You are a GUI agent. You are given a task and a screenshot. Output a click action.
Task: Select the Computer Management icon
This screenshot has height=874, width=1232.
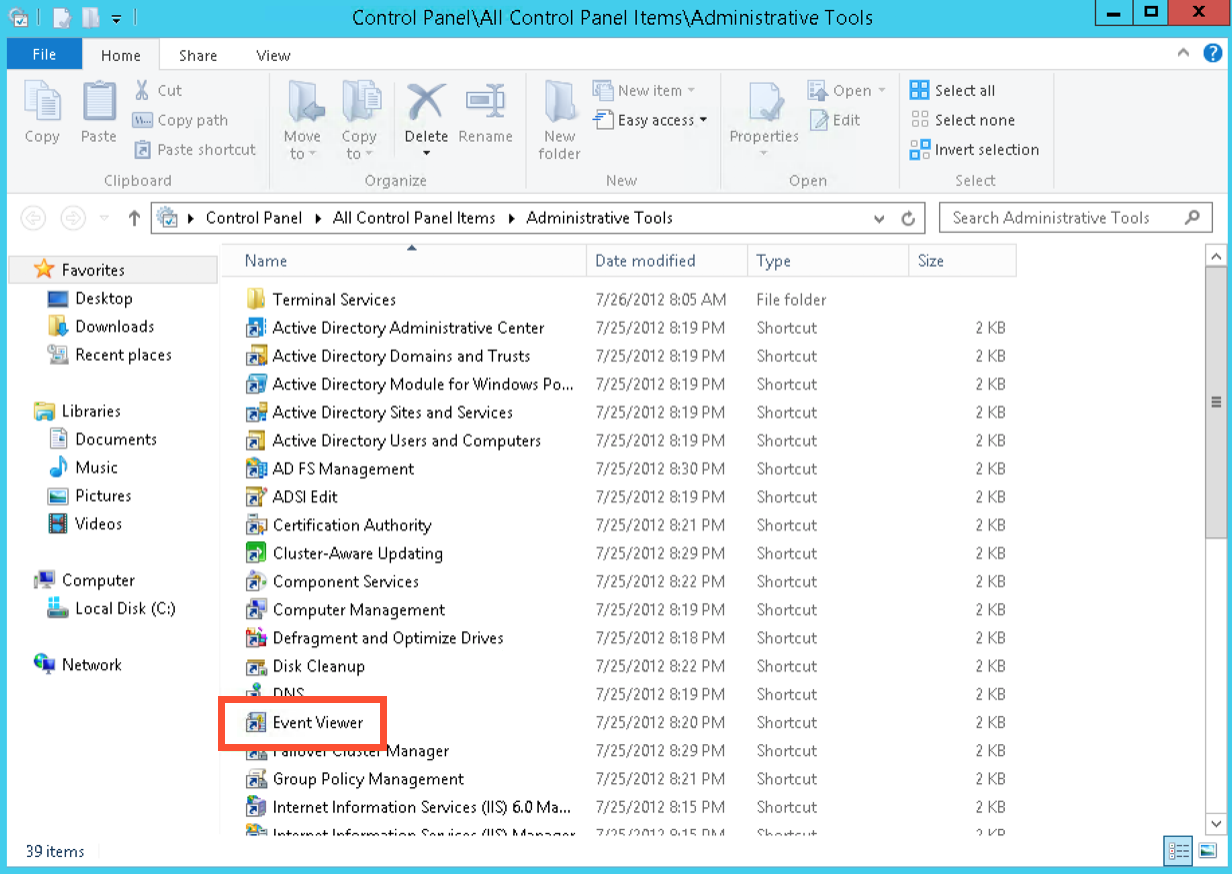coord(256,609)
